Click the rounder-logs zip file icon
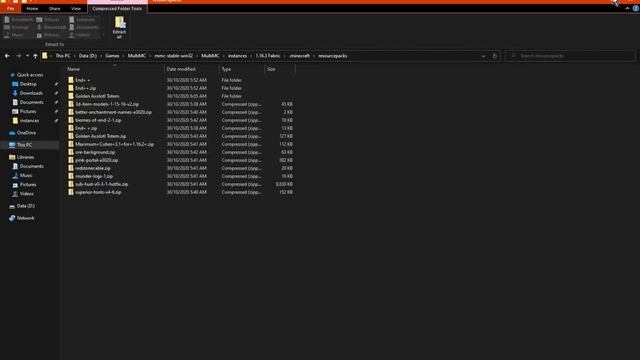The width and height of the screenshot is (640, 360). coord(71,176)
